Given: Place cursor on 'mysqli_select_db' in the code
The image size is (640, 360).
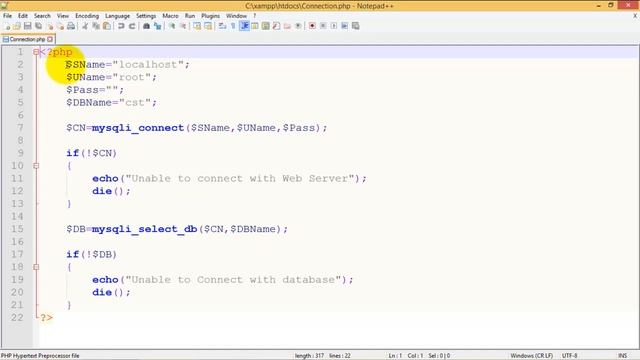Looking at the screenshot, I should pyautogui.click(x=144, y=229).
